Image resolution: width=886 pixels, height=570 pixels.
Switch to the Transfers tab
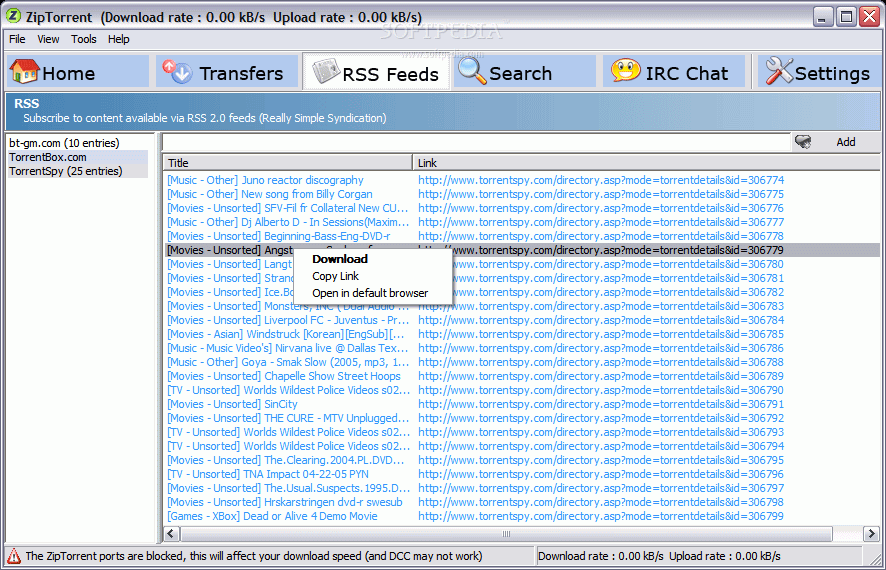pyautogui.click(x=227, y=72)
